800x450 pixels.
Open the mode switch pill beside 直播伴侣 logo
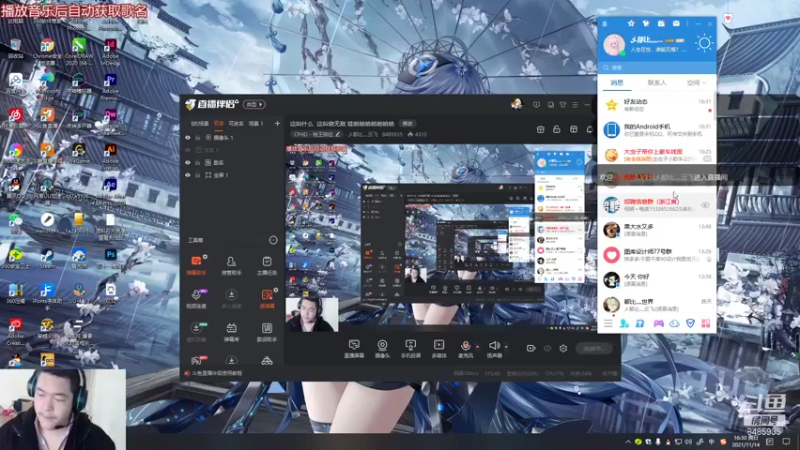coord(254,104)
